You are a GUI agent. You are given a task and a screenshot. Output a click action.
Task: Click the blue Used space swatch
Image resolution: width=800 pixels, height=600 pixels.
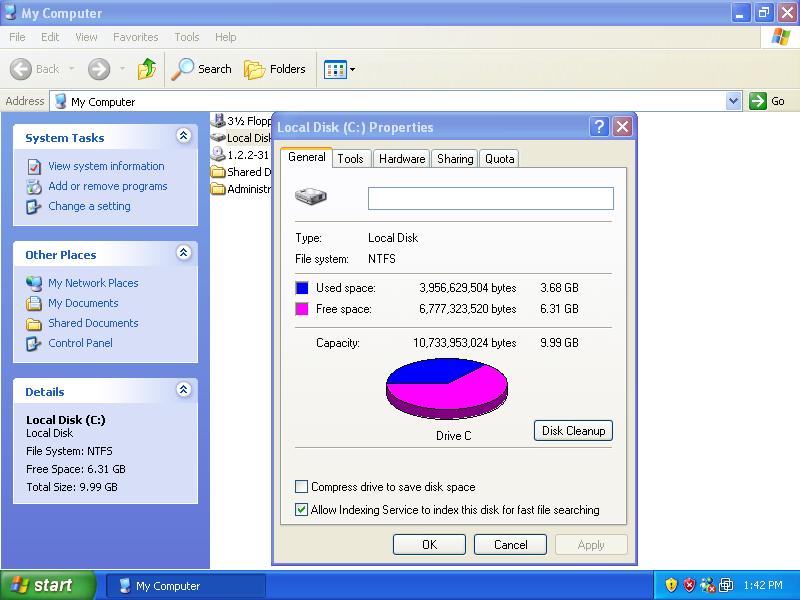point(302,288)
